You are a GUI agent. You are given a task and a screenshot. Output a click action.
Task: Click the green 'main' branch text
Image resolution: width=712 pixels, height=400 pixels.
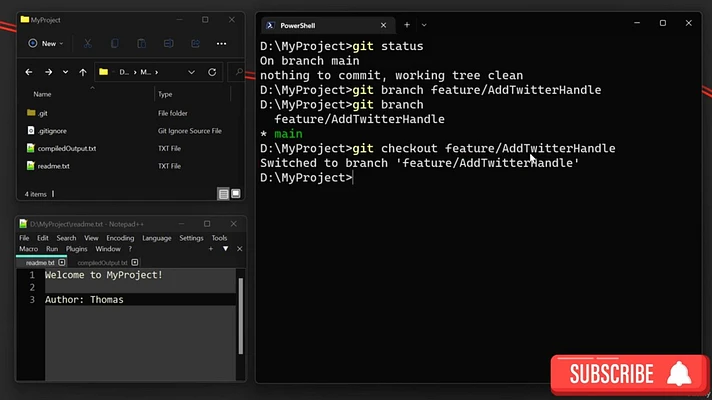tap(288, 134)
